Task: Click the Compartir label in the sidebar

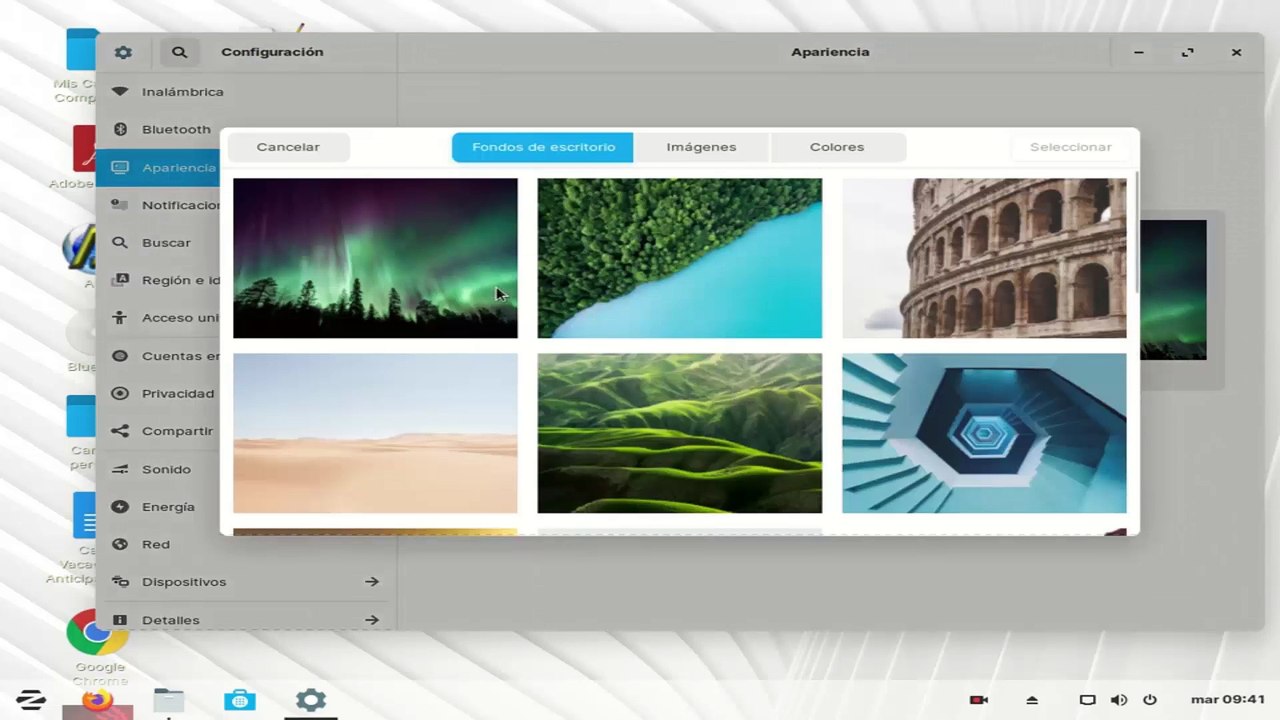Action: 177,431
